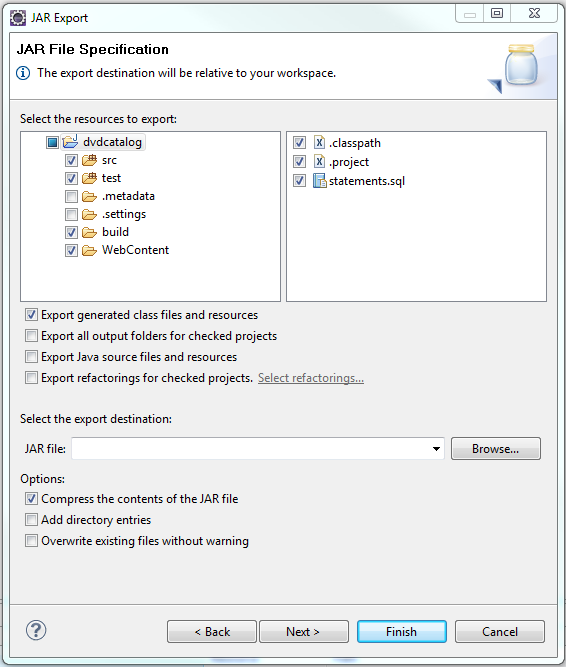Click the src package folder icon
This screenshot has height=667, width=566.
(89, 160)
